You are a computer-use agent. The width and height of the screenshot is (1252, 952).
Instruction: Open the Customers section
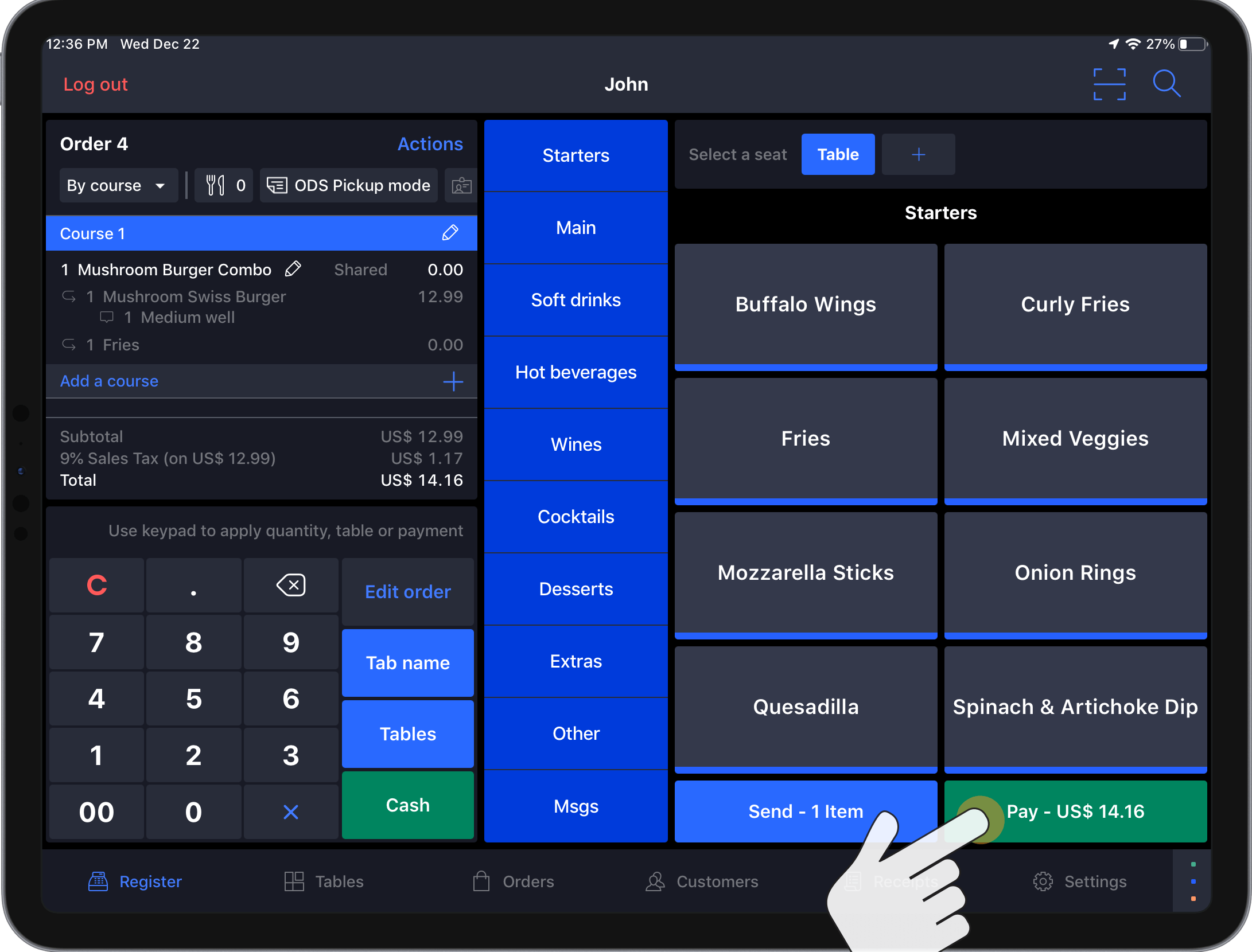pos(701,881)
